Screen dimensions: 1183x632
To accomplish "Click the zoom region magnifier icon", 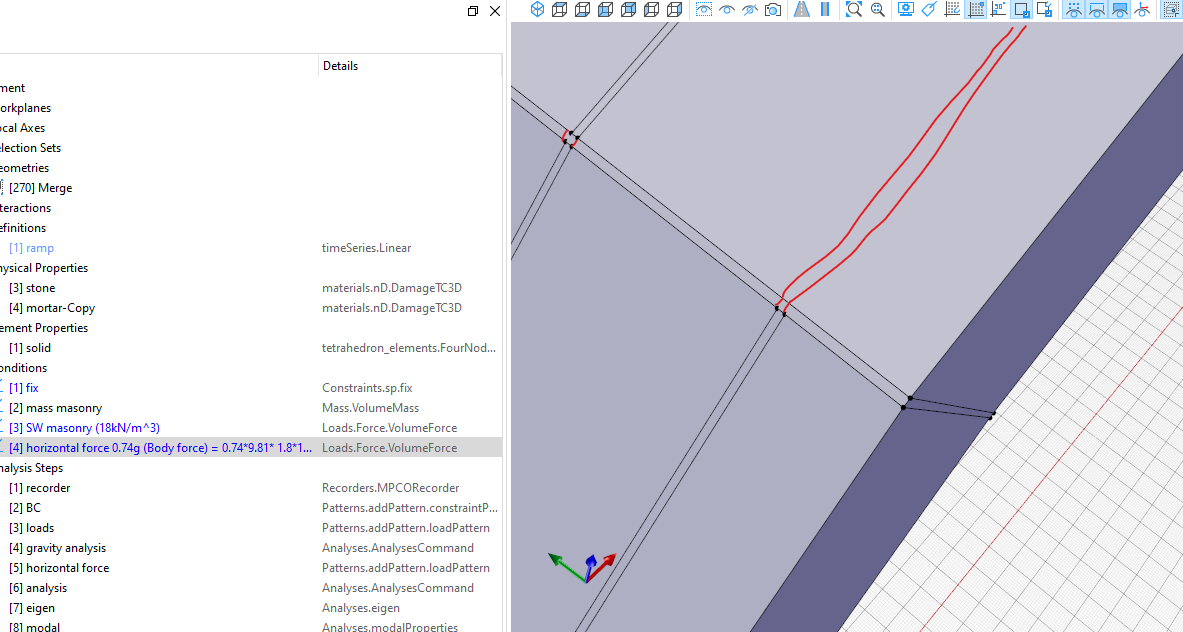I will (x=877, y=9).
